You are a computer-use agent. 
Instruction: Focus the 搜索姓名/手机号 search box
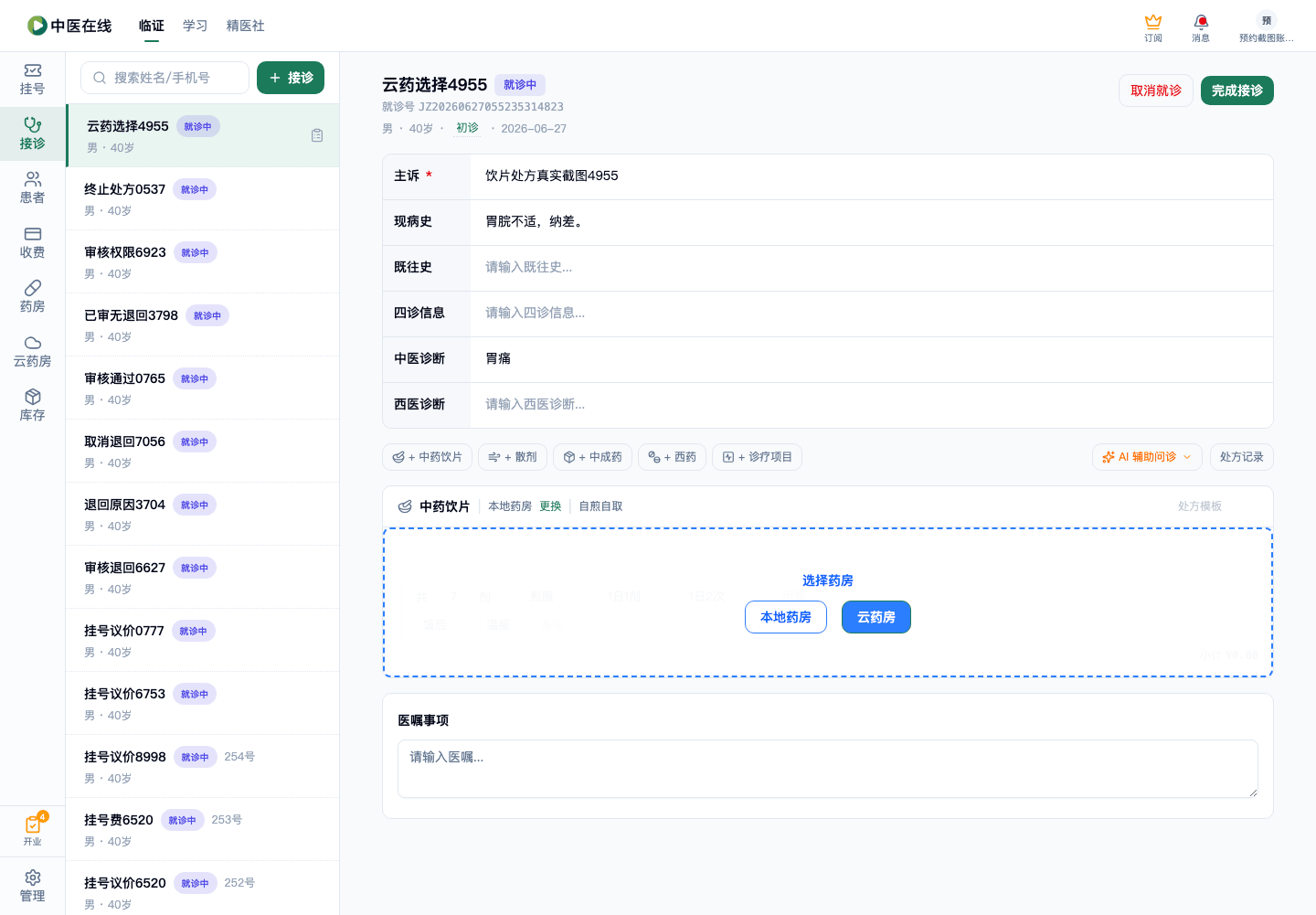click(164, 78)
